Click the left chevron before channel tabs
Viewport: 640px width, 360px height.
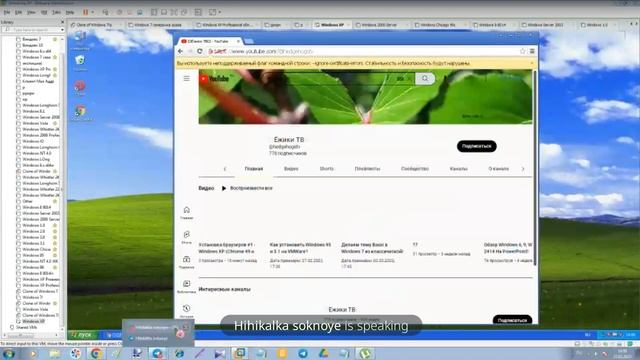click(x=224, y=169)
